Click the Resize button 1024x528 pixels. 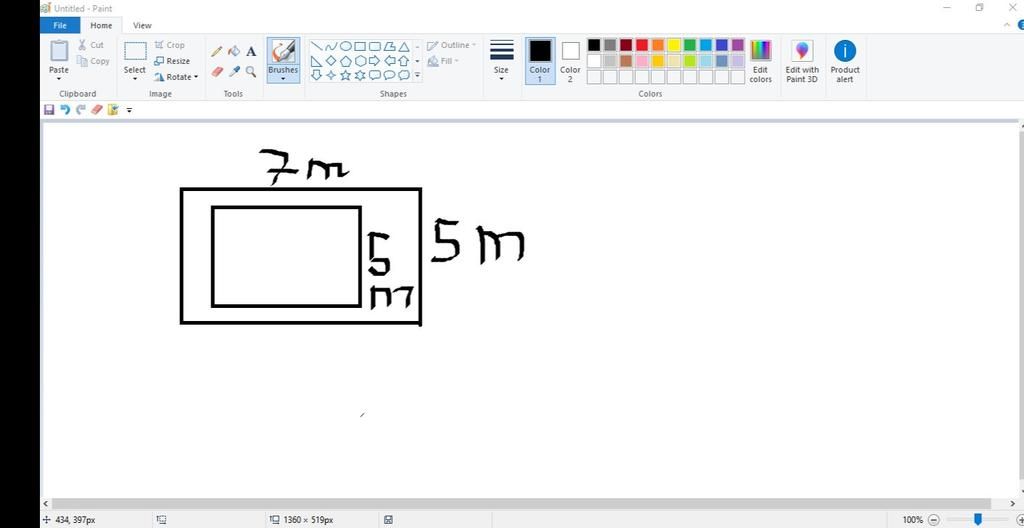173,61
